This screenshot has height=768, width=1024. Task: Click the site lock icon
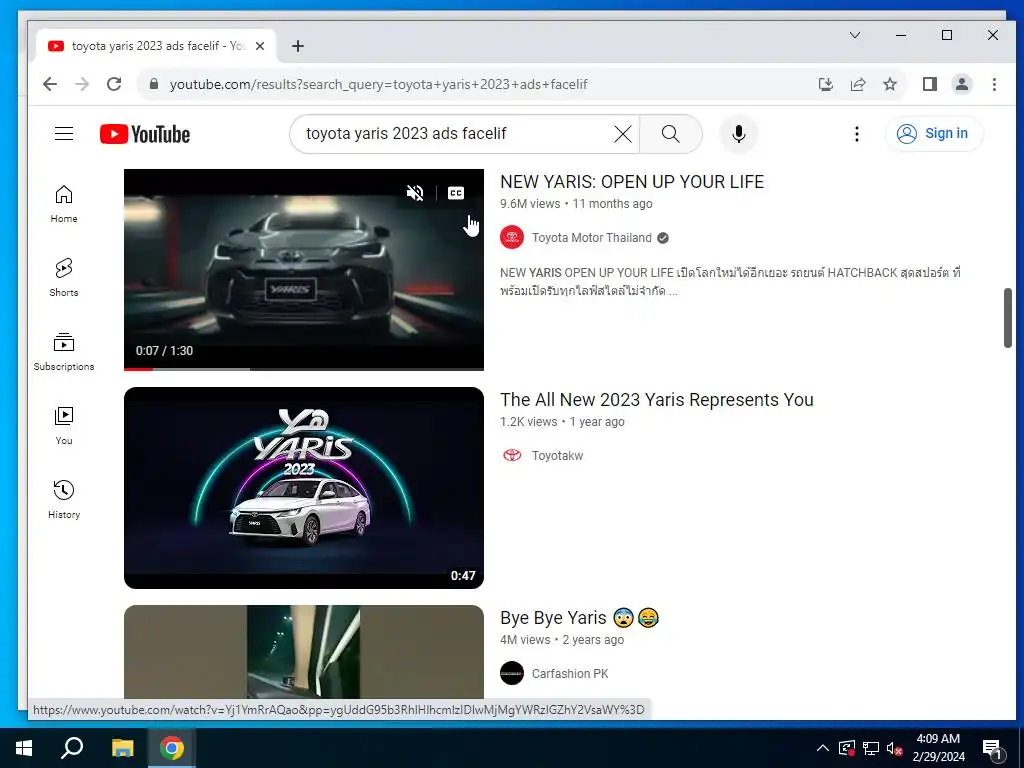tap(154, 84)
